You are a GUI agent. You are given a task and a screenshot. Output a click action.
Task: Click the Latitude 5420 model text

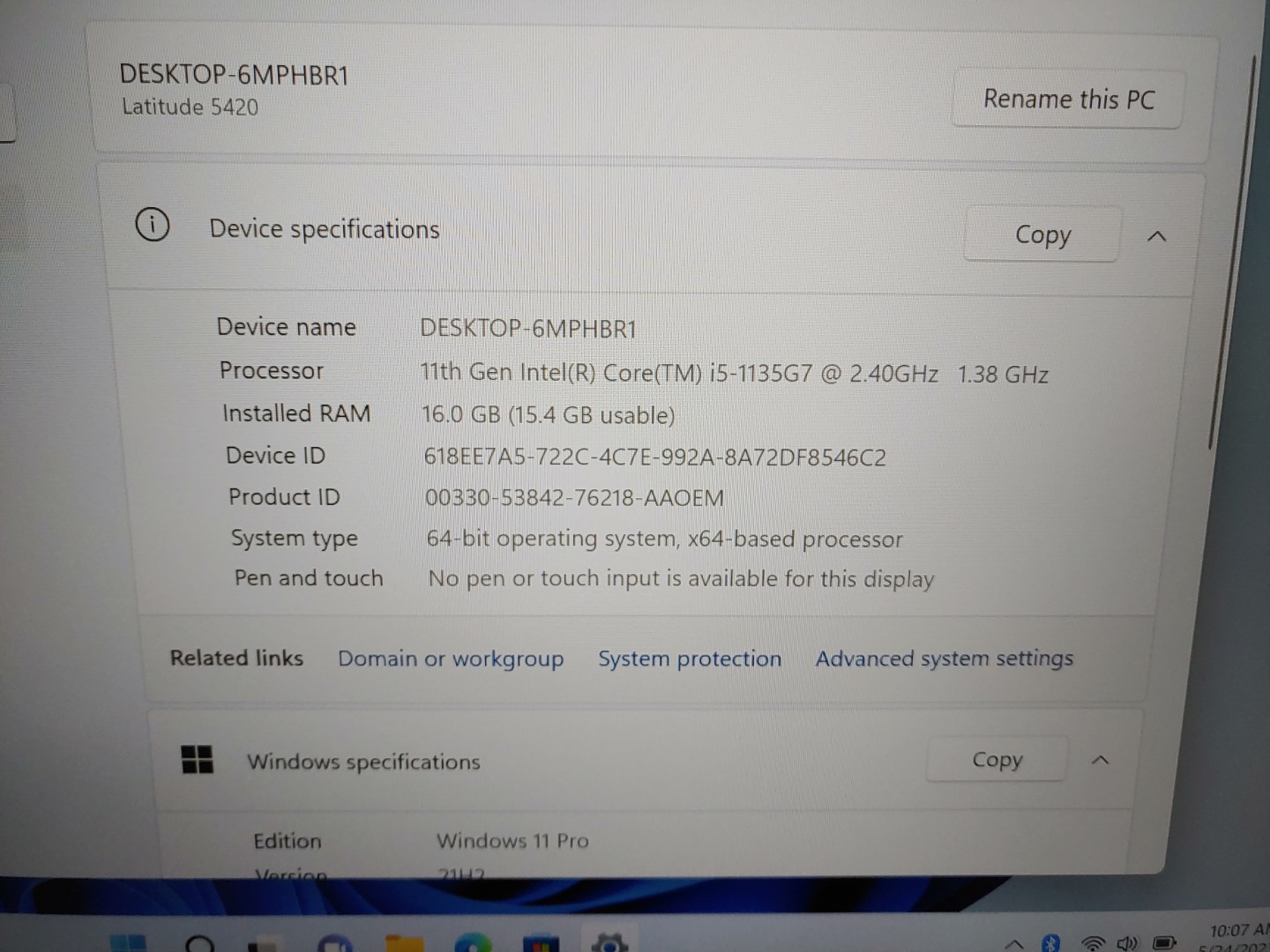click(190, 108)
